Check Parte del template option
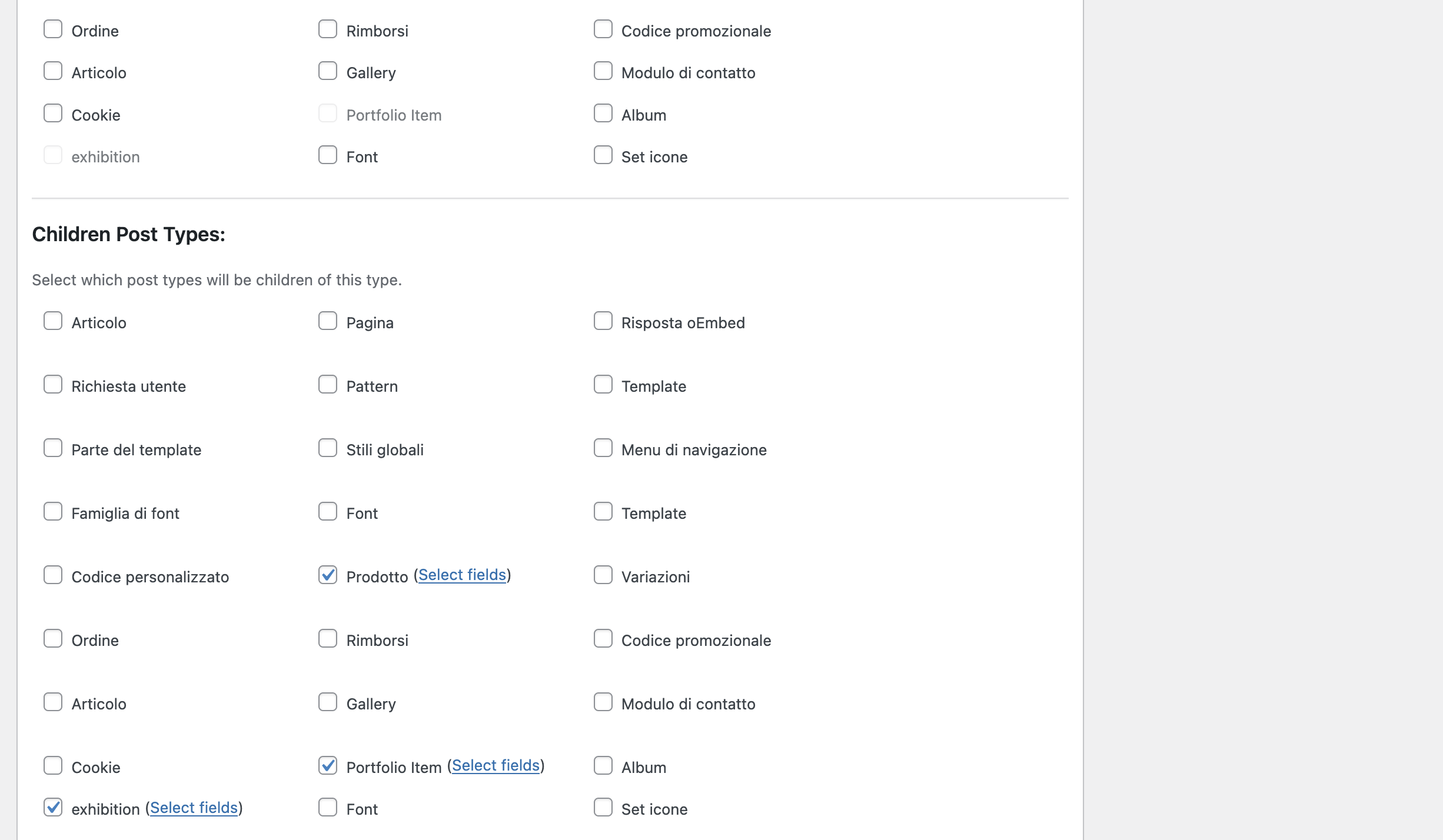The image size is (1443, 840). [x=53, y=448]
